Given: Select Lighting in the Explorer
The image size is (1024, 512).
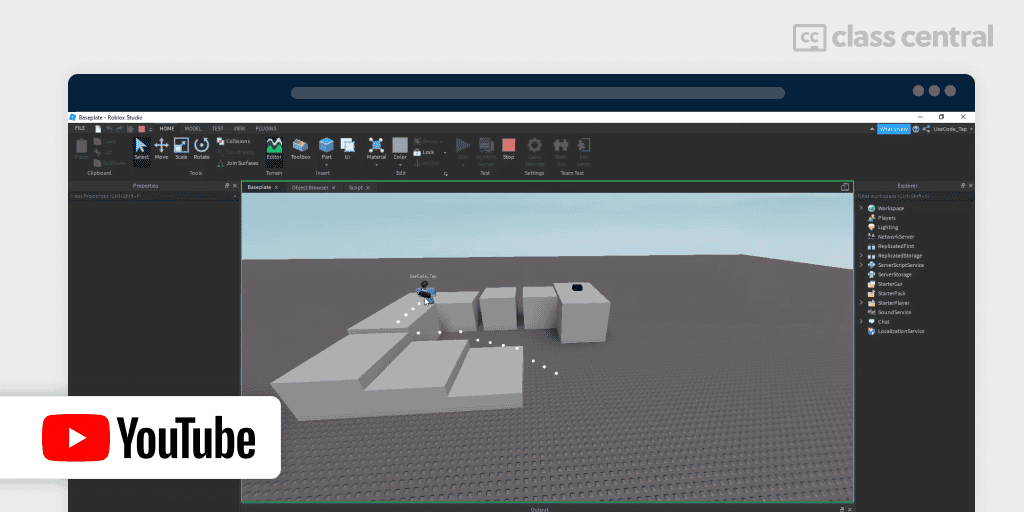Looking at the screenshot, I should pos(888,227).
